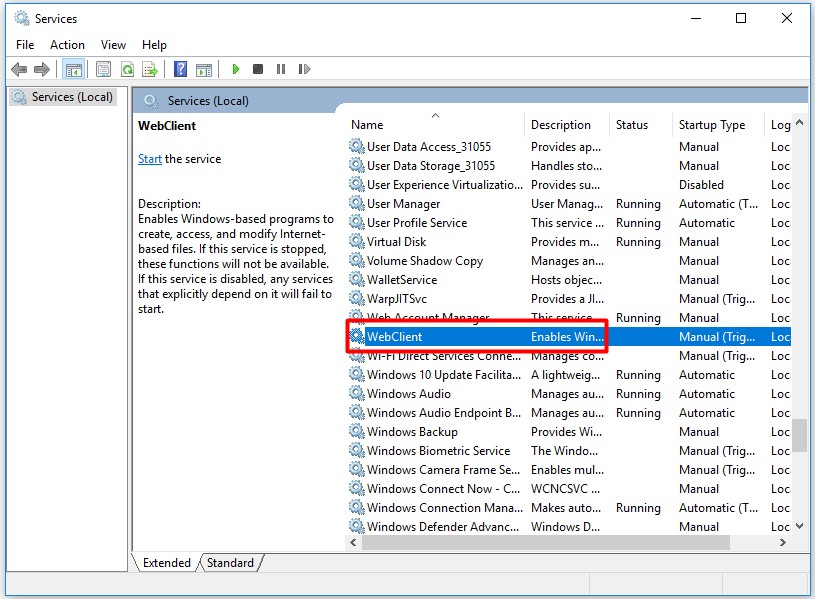Click 'Hosts objec...' description cell

(566, 280)
